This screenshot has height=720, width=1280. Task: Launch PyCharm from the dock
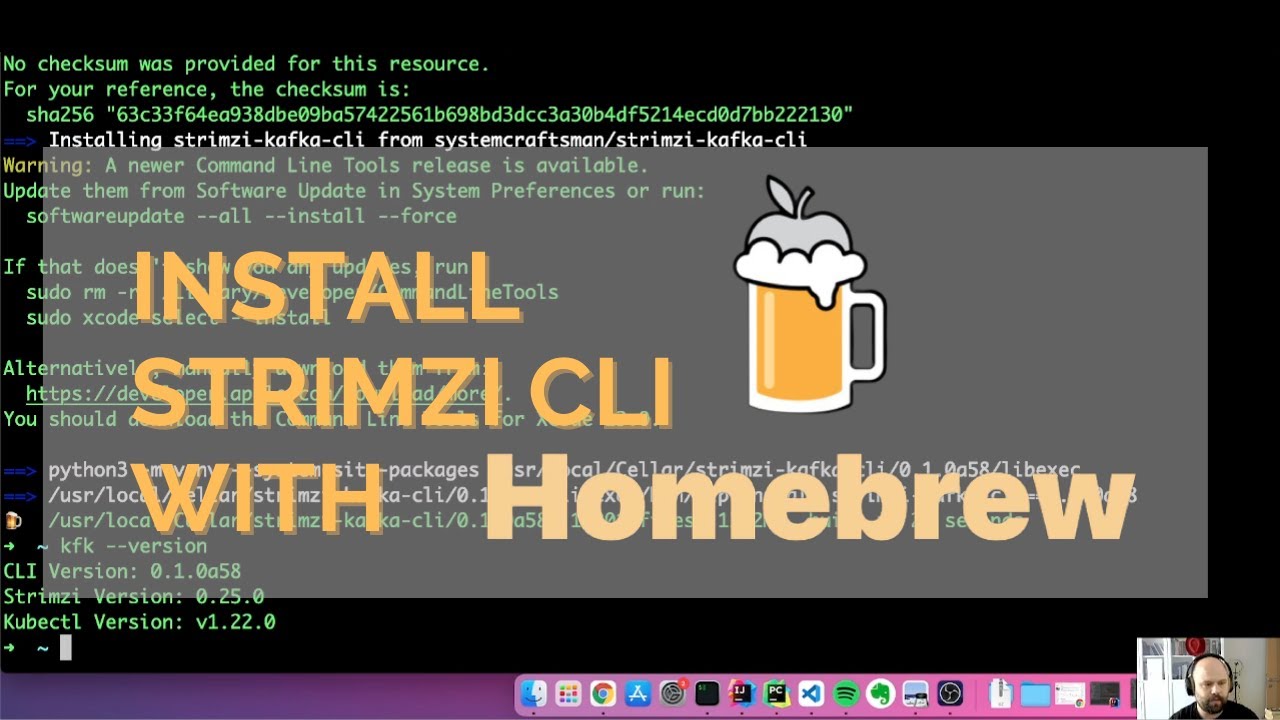776,693
